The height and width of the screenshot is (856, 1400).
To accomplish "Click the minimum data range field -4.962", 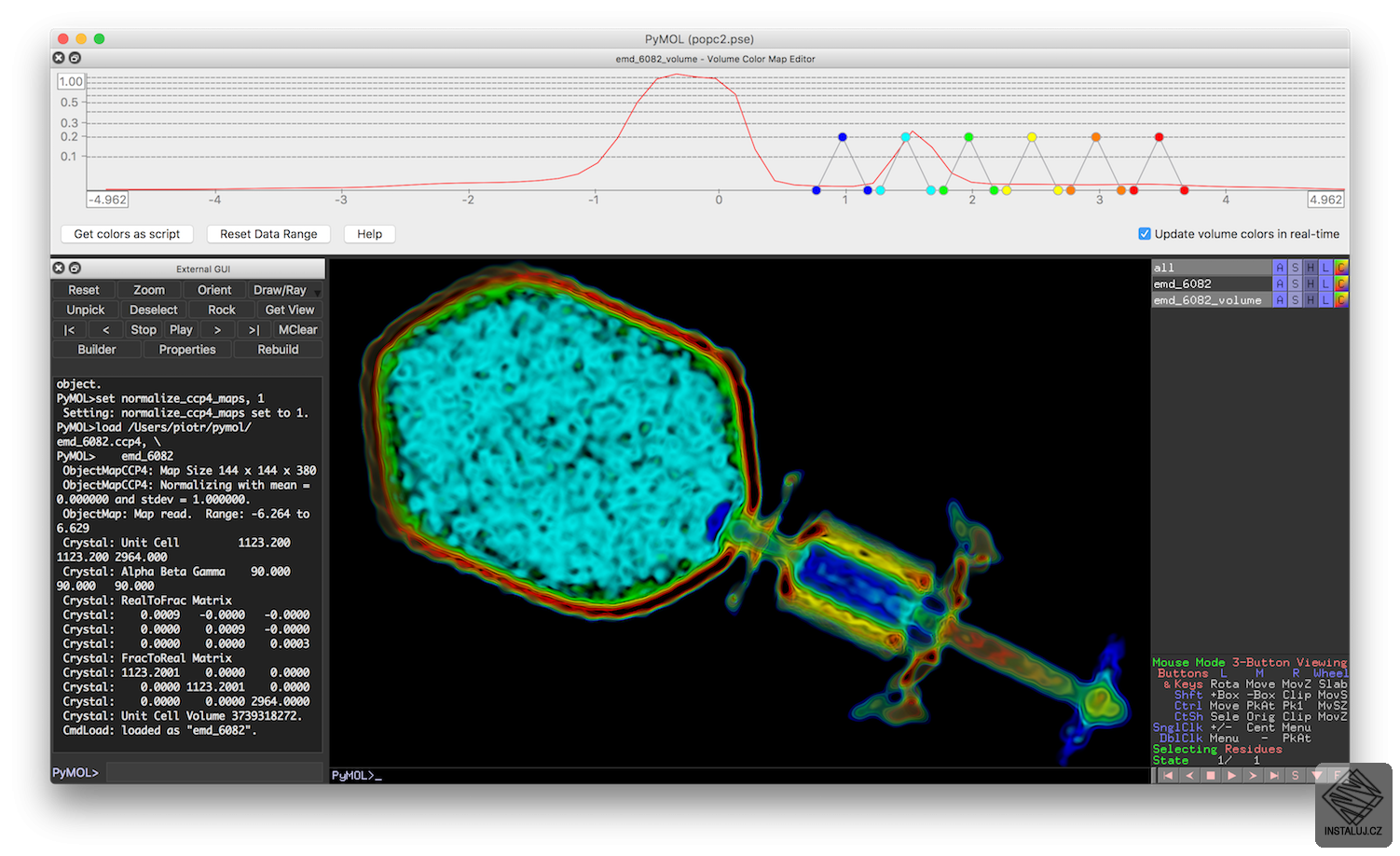I will coord(108,200).
